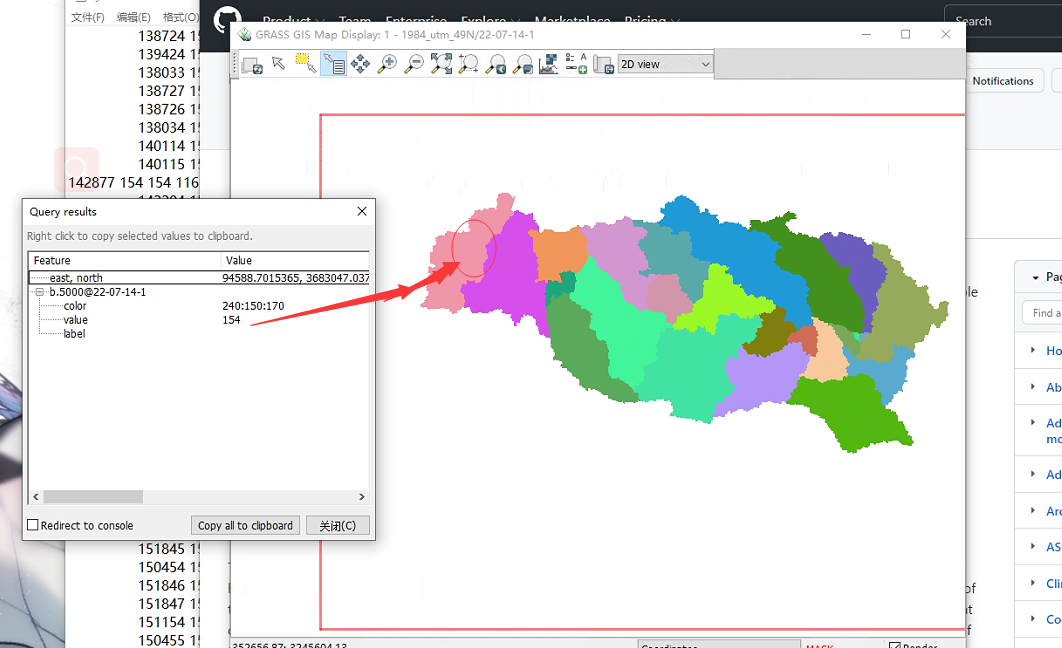Viewport: 1062px width, 648px height.
Task: Select the Zoom Out tool
Action: [414, 63]
